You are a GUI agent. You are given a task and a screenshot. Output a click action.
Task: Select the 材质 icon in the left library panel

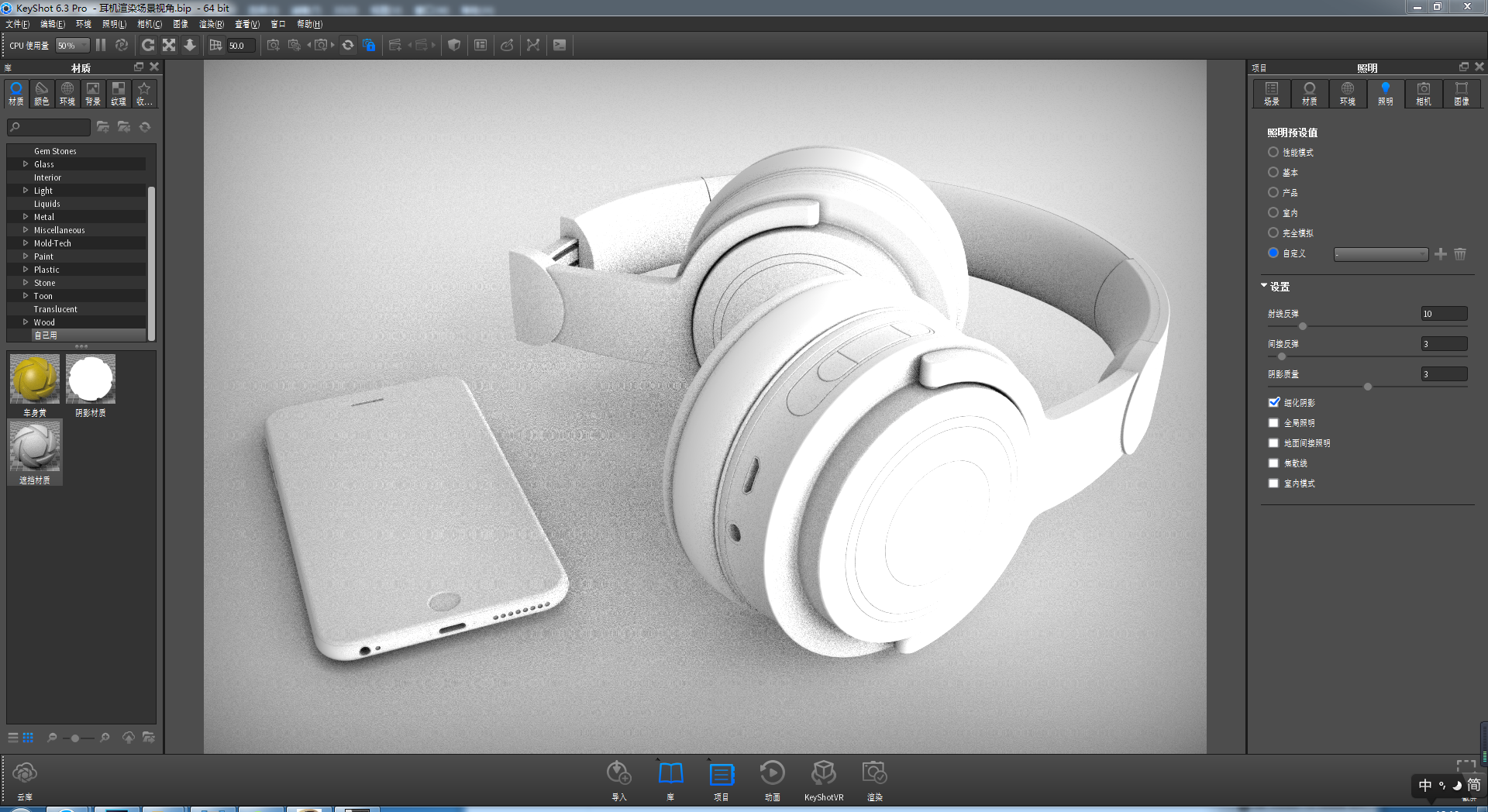[x=15, y=94]
